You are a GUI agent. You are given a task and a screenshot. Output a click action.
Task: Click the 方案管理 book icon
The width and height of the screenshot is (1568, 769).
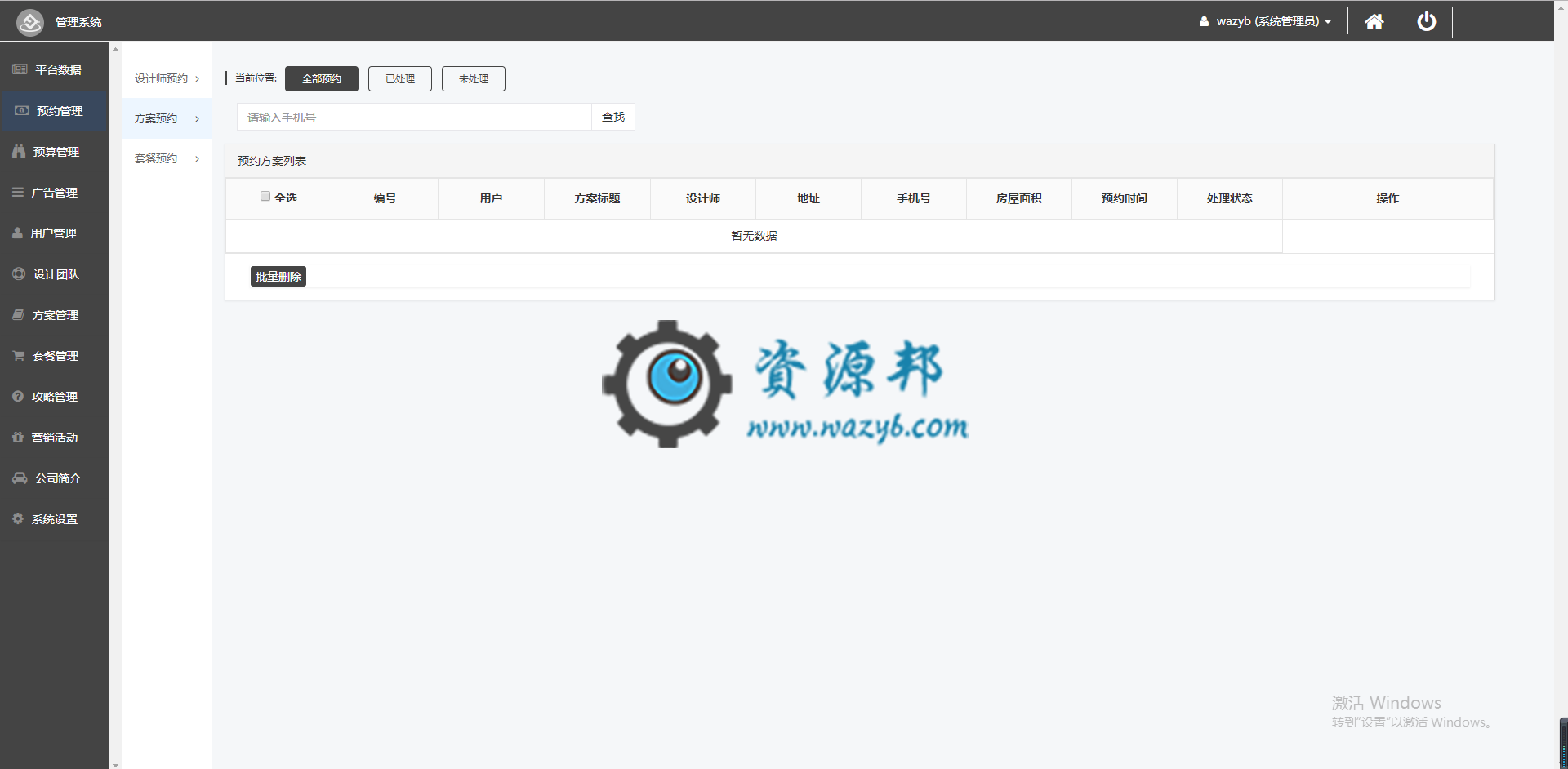tap(18, 314)
